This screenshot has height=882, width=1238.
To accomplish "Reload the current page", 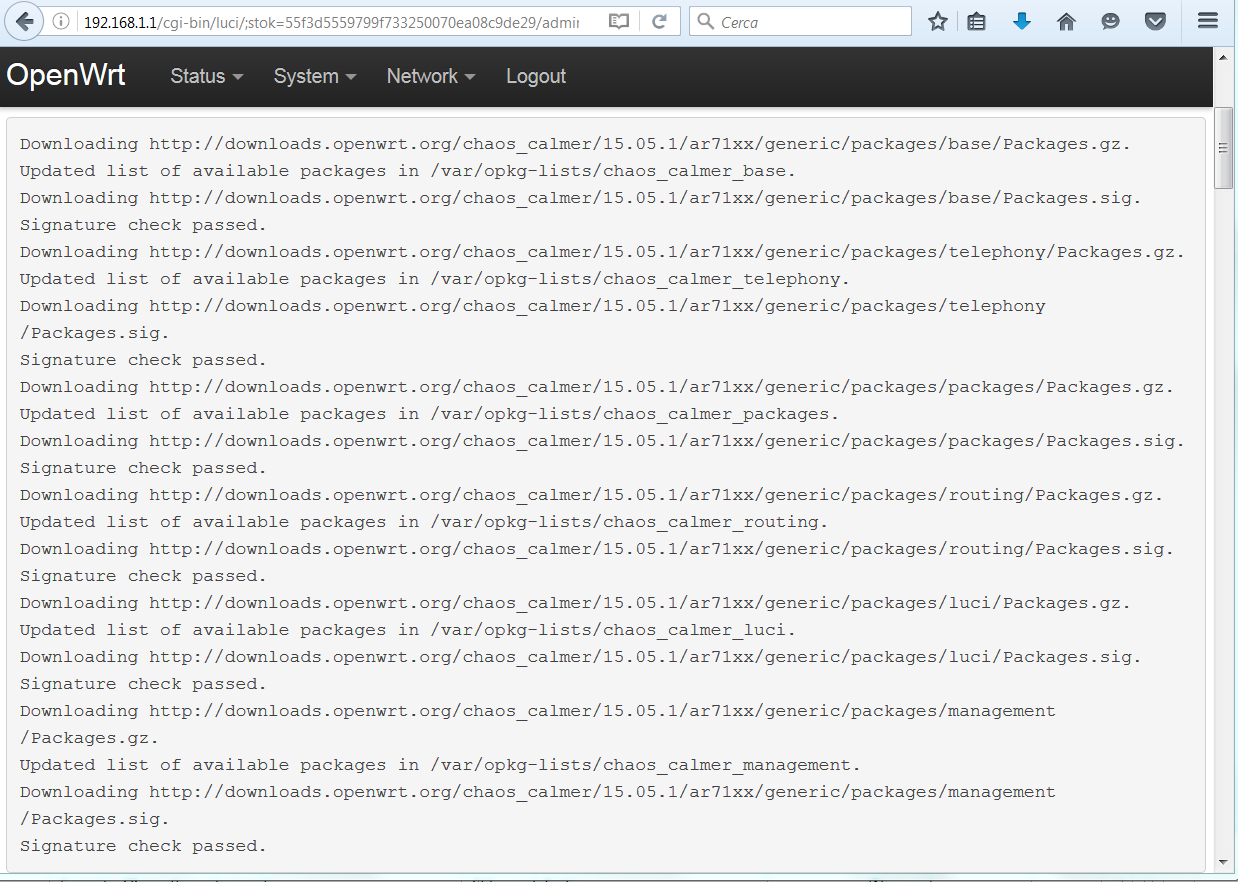I will click(x=659, y=21).
